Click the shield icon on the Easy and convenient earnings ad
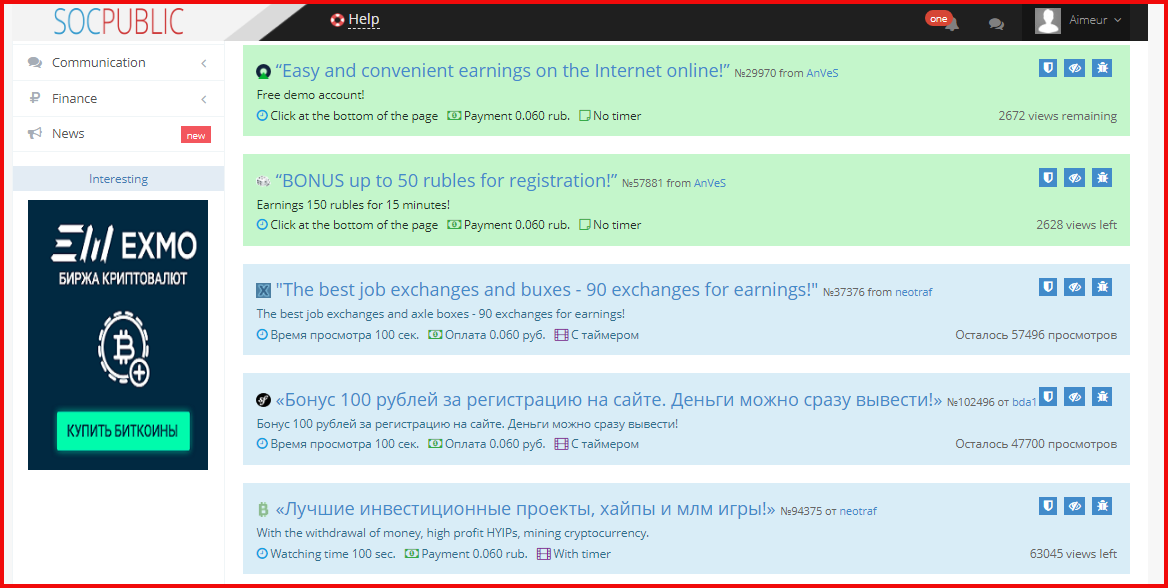The height and width of the screenshot is (588, 1168). (1048, 68)
